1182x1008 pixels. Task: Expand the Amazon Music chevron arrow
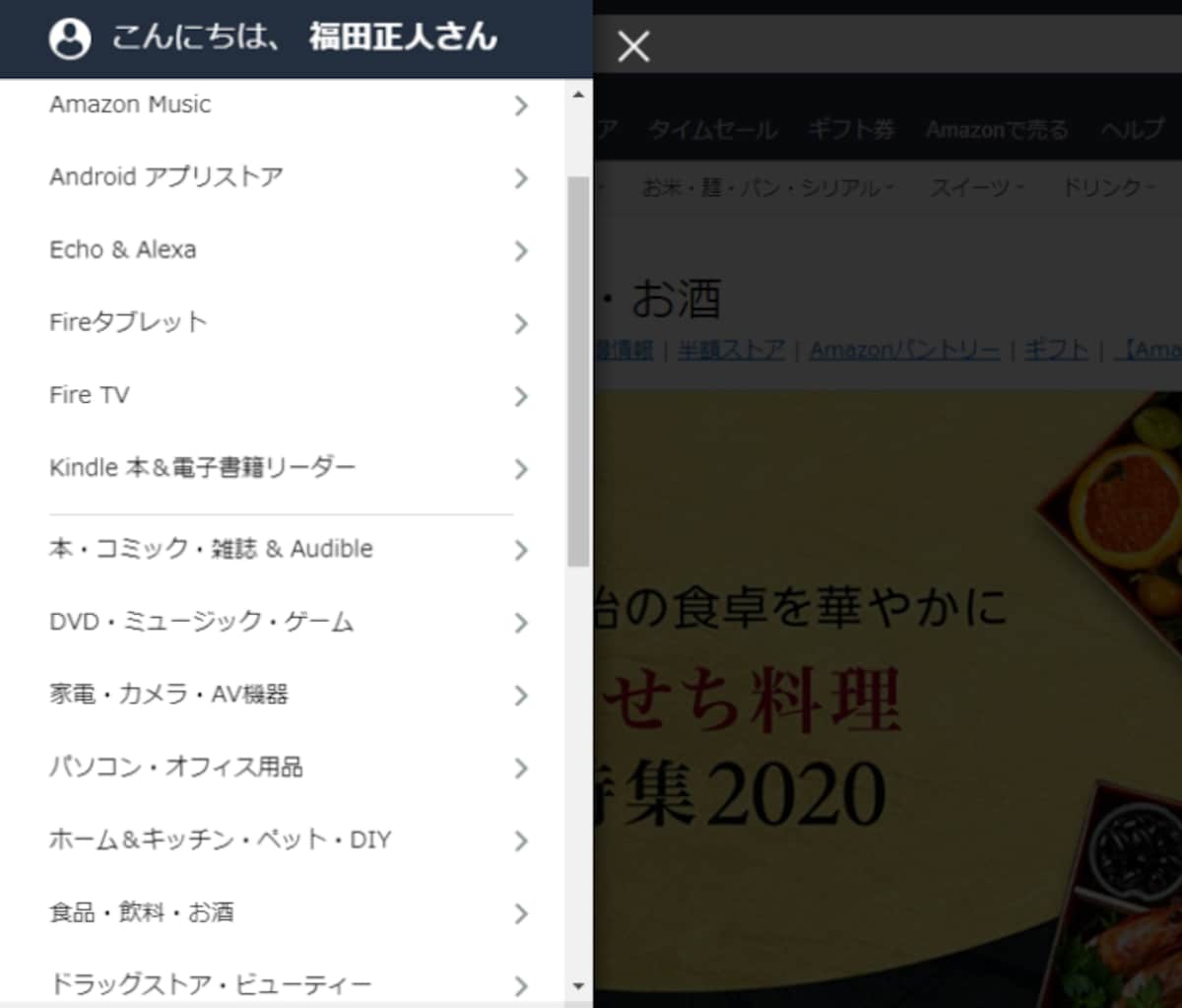521,105
